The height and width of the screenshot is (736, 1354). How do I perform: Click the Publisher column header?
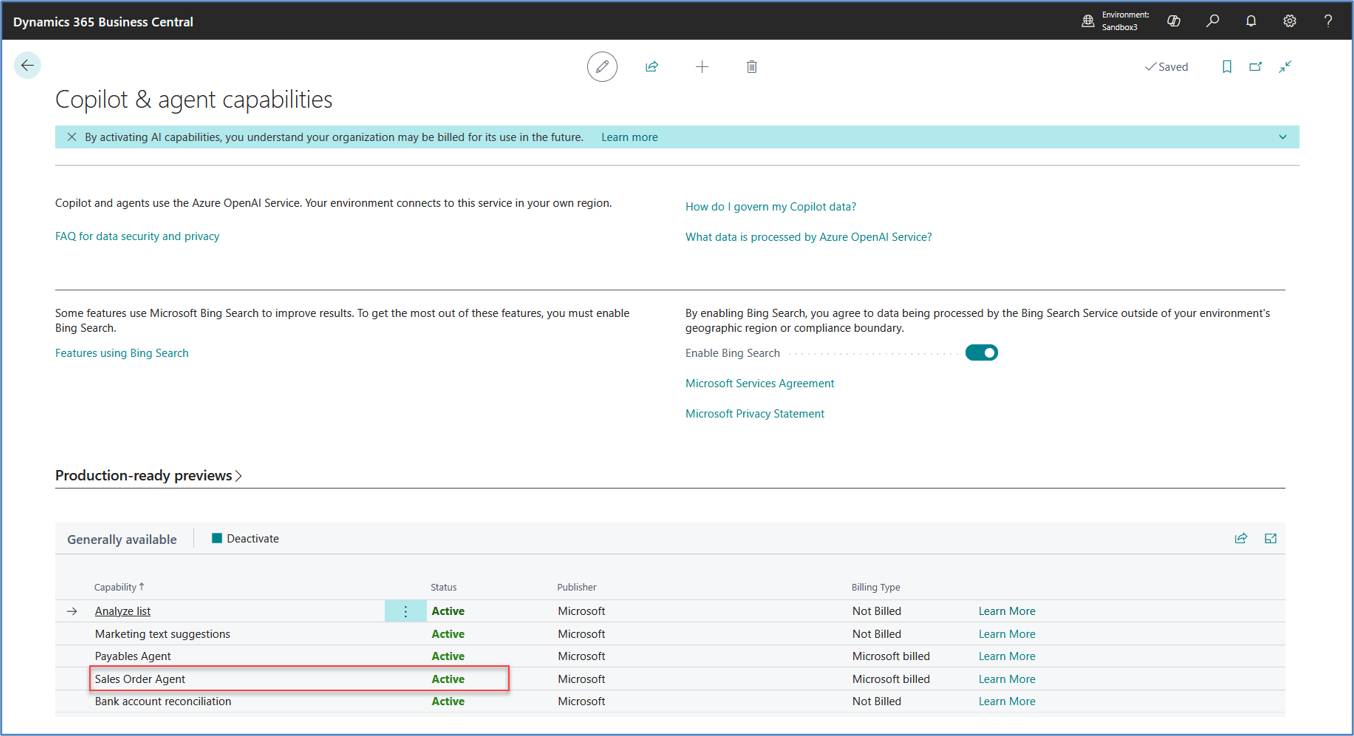pyautogui.click(x=577, y=587)
